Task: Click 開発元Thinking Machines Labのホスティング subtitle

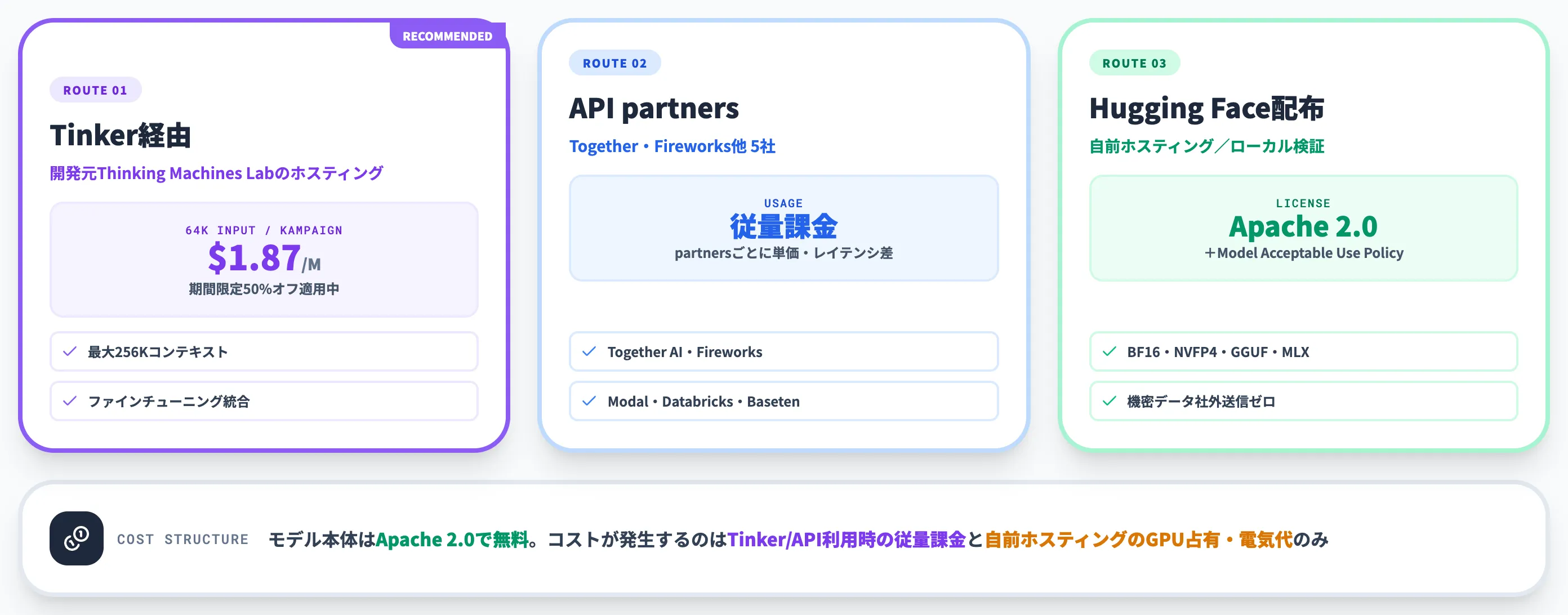Action: click(x=216, y=173)
